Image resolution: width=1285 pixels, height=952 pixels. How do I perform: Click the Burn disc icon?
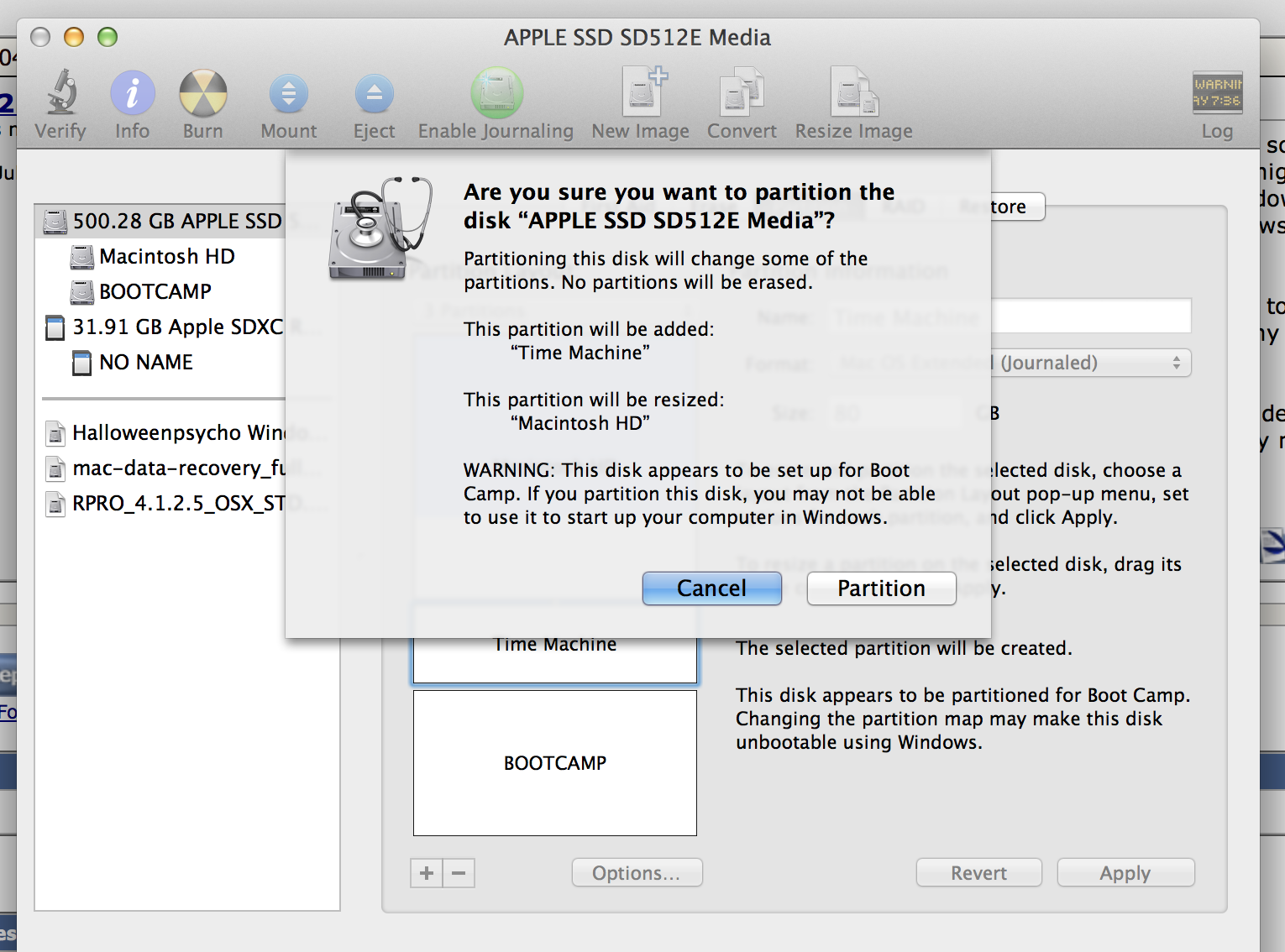coord(203,92)
